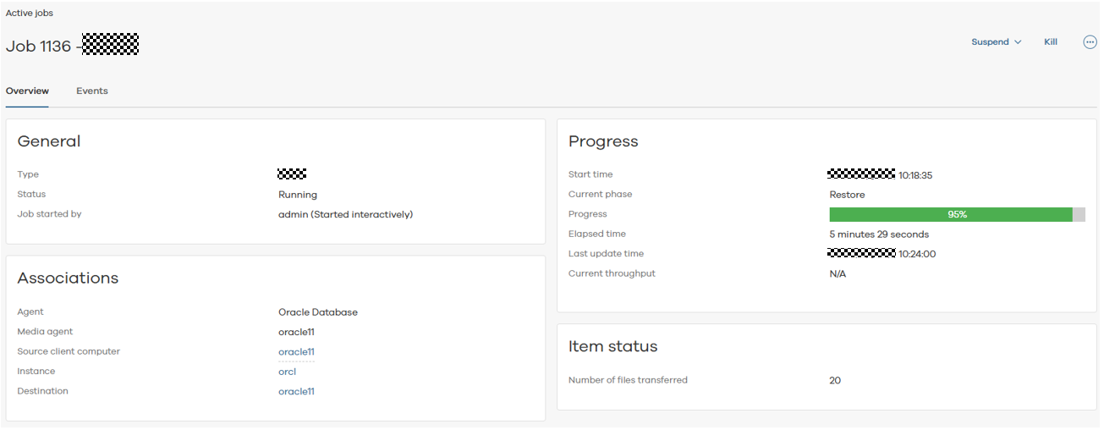Click the elapsed time 5 minutes 29 seconds
The height and width of the screenshot is (430, 1104).
(879, 234)
